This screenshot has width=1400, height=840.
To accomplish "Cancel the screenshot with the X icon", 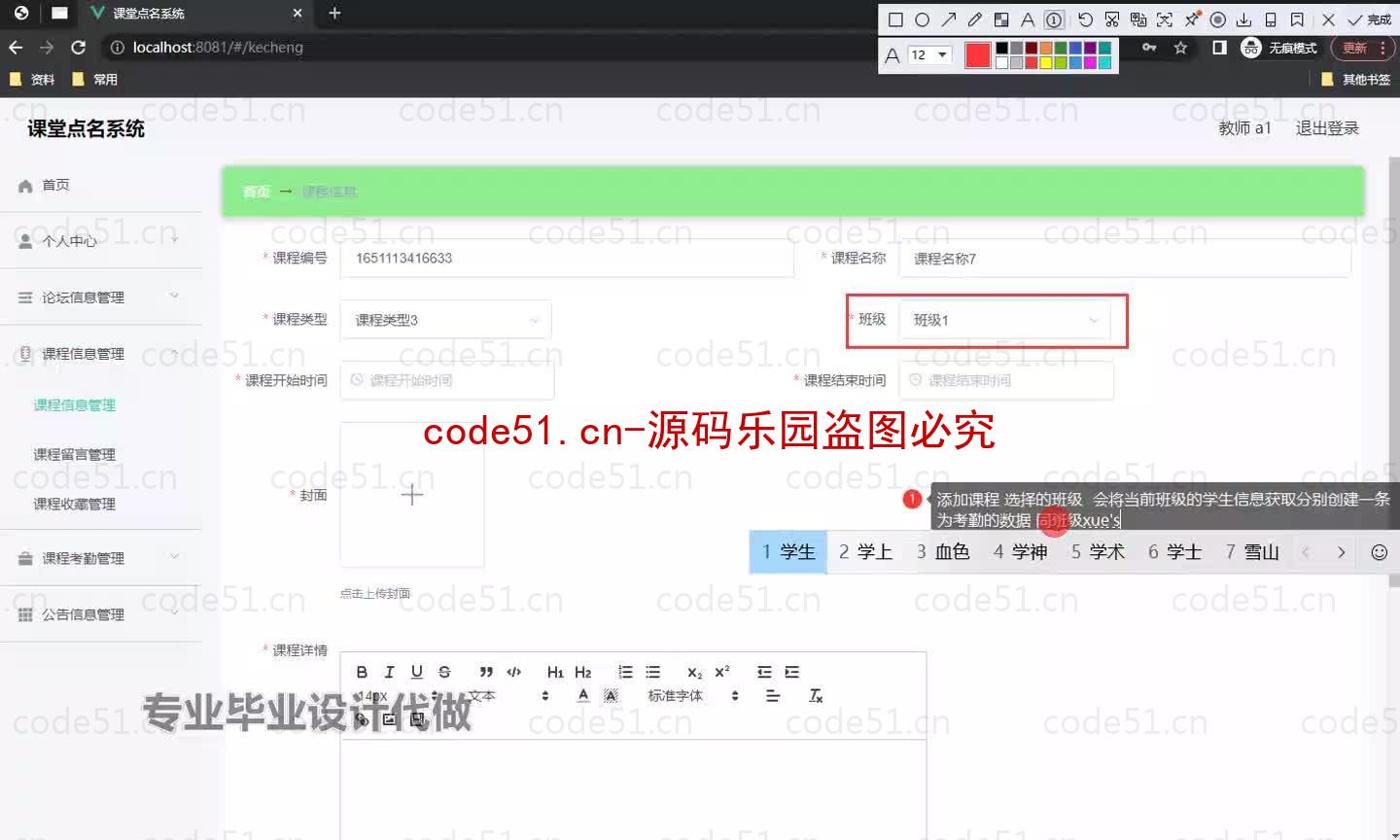I will [1328, 19].
